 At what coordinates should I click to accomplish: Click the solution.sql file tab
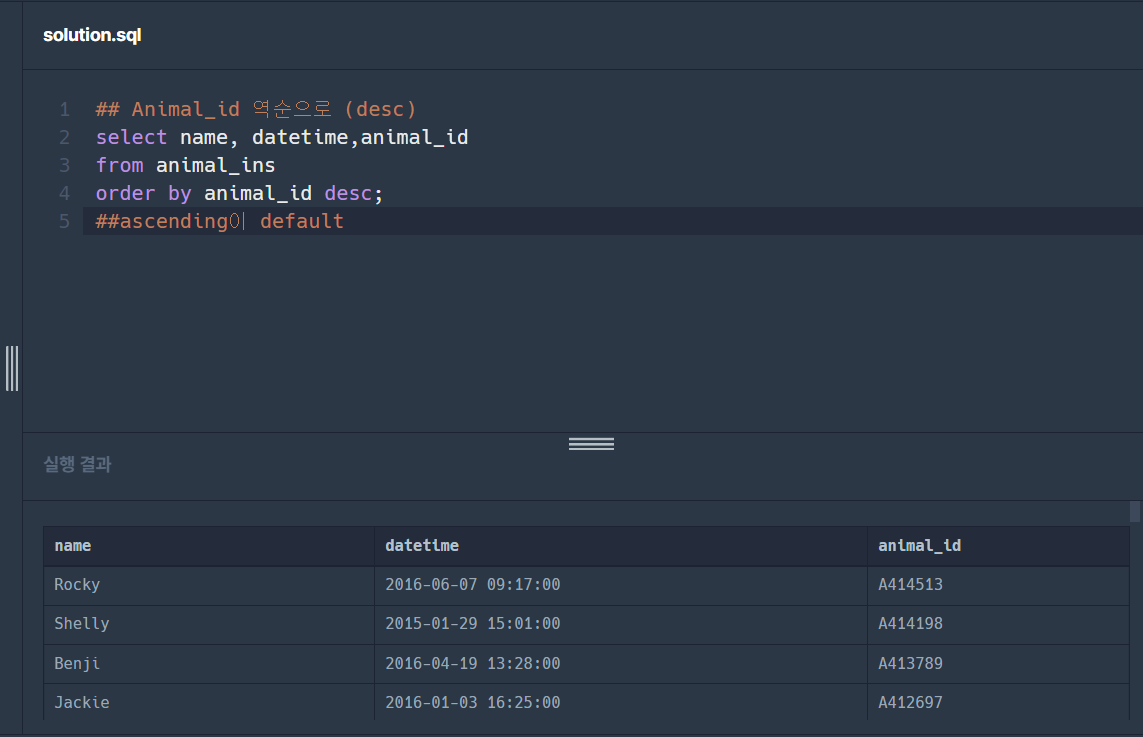pos(92,35)
